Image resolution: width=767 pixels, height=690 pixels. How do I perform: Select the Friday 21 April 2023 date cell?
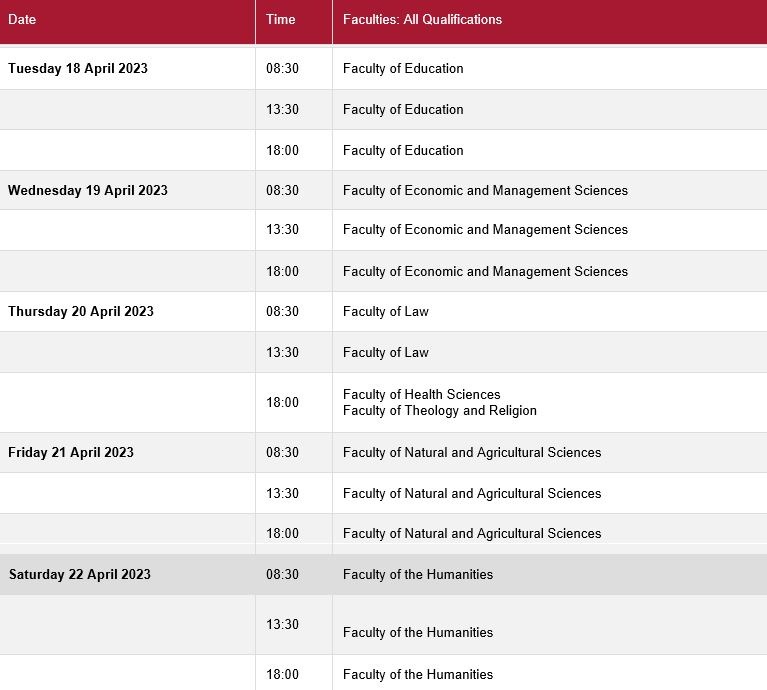coord(71,452)
